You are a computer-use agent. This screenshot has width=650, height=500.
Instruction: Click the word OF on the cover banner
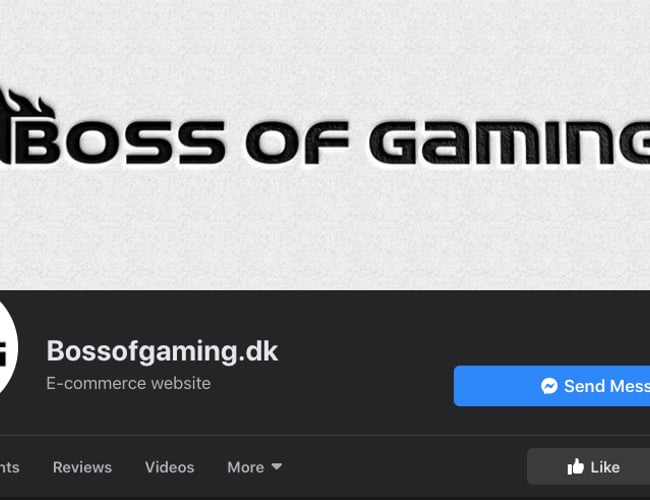(x=297, y=142)
